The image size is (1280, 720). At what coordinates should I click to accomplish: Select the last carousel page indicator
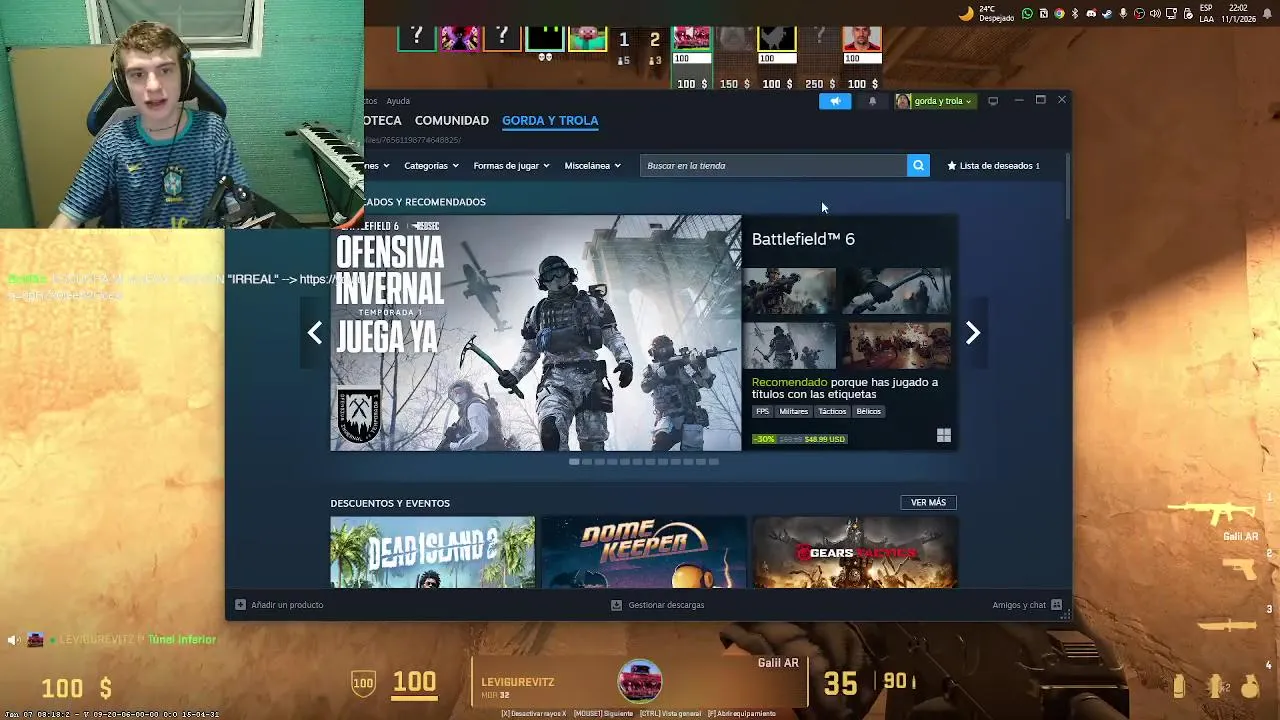pos(713,461)
